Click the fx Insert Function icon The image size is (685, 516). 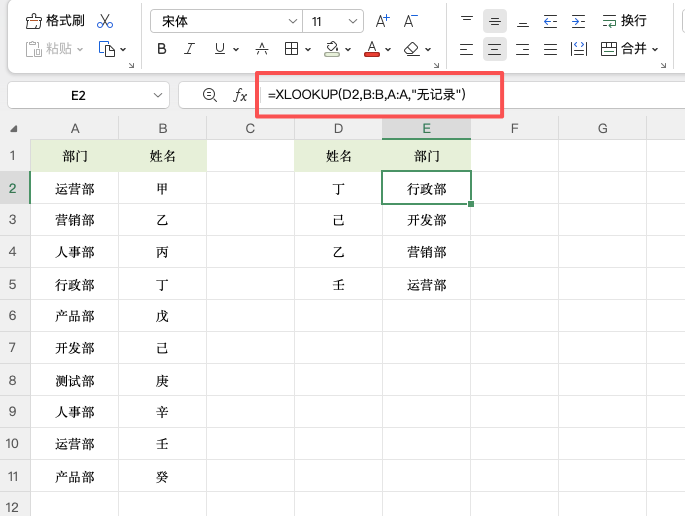tap(240, 95)
